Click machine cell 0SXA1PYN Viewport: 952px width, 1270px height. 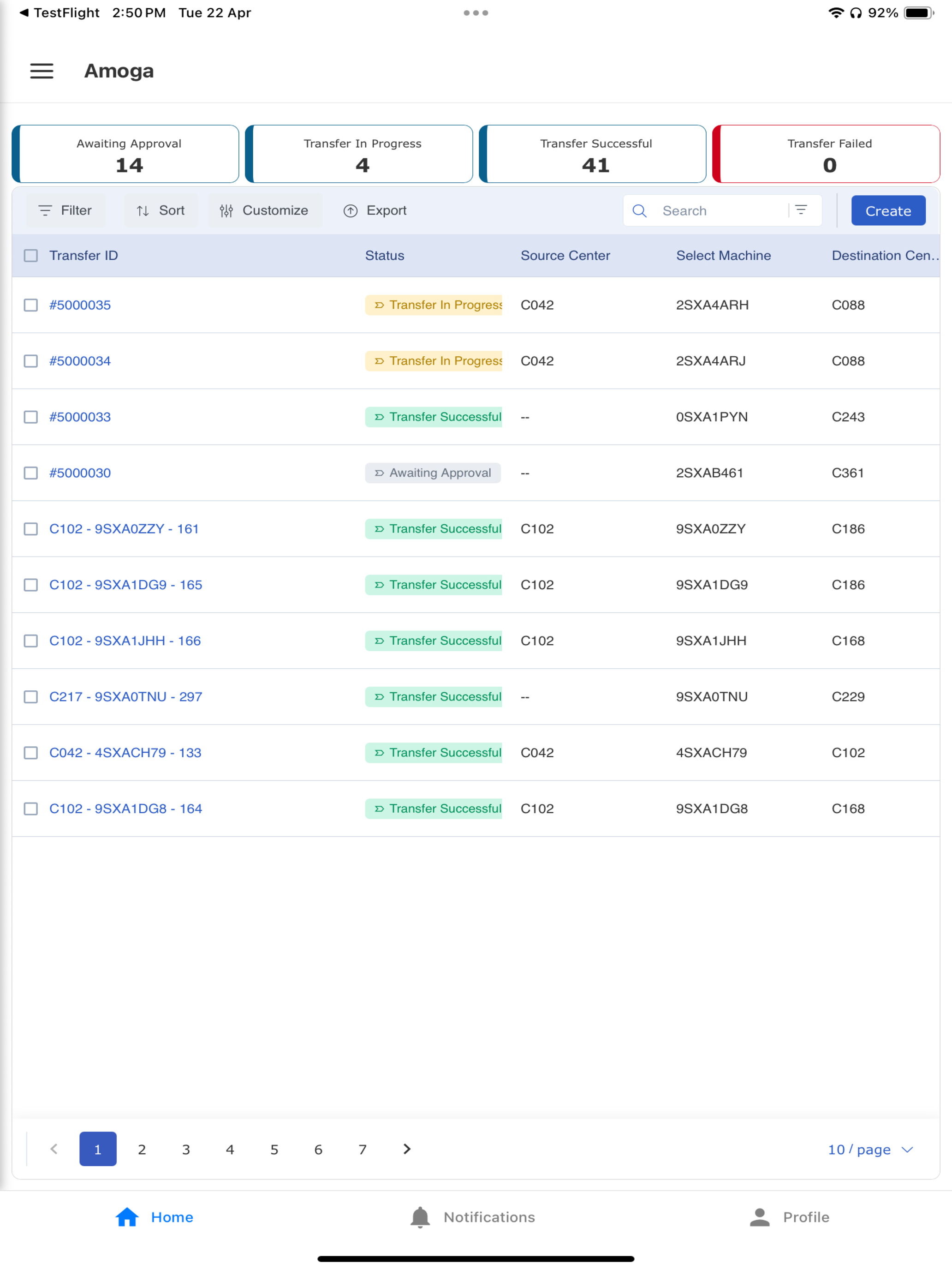pyautogui.click(x=712, y=417)
